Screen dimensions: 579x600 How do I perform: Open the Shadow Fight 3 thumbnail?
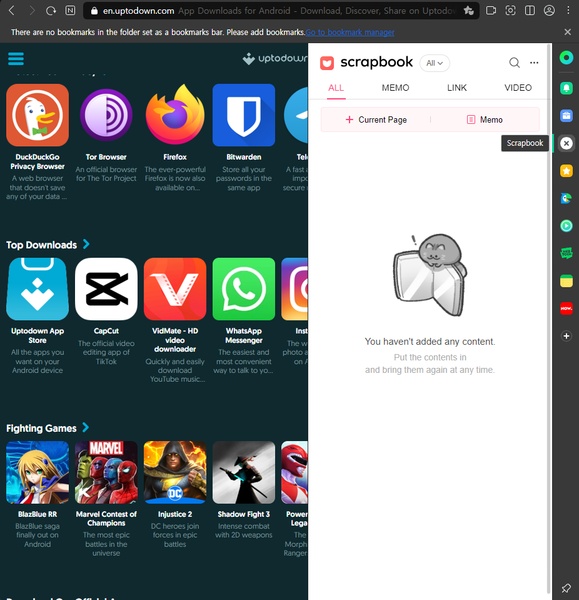tap(244, 472)
